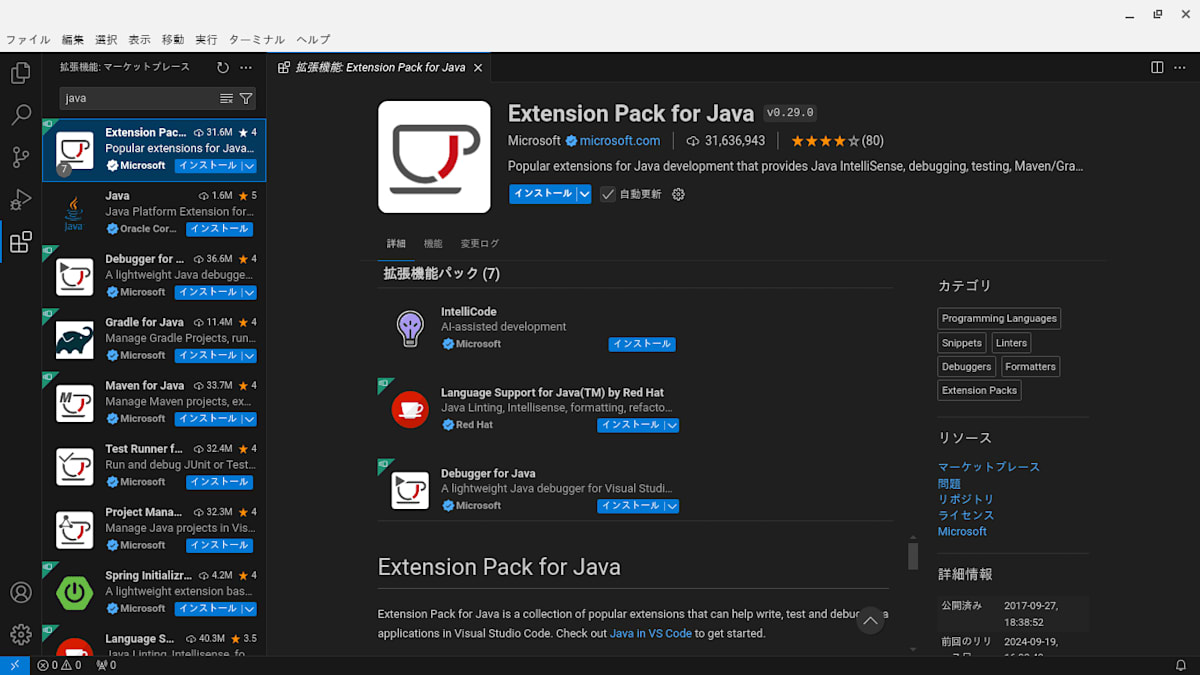Open the リポジトリ resource link
The height and width of the screenshot is (675, 1200).
point(966,499)
